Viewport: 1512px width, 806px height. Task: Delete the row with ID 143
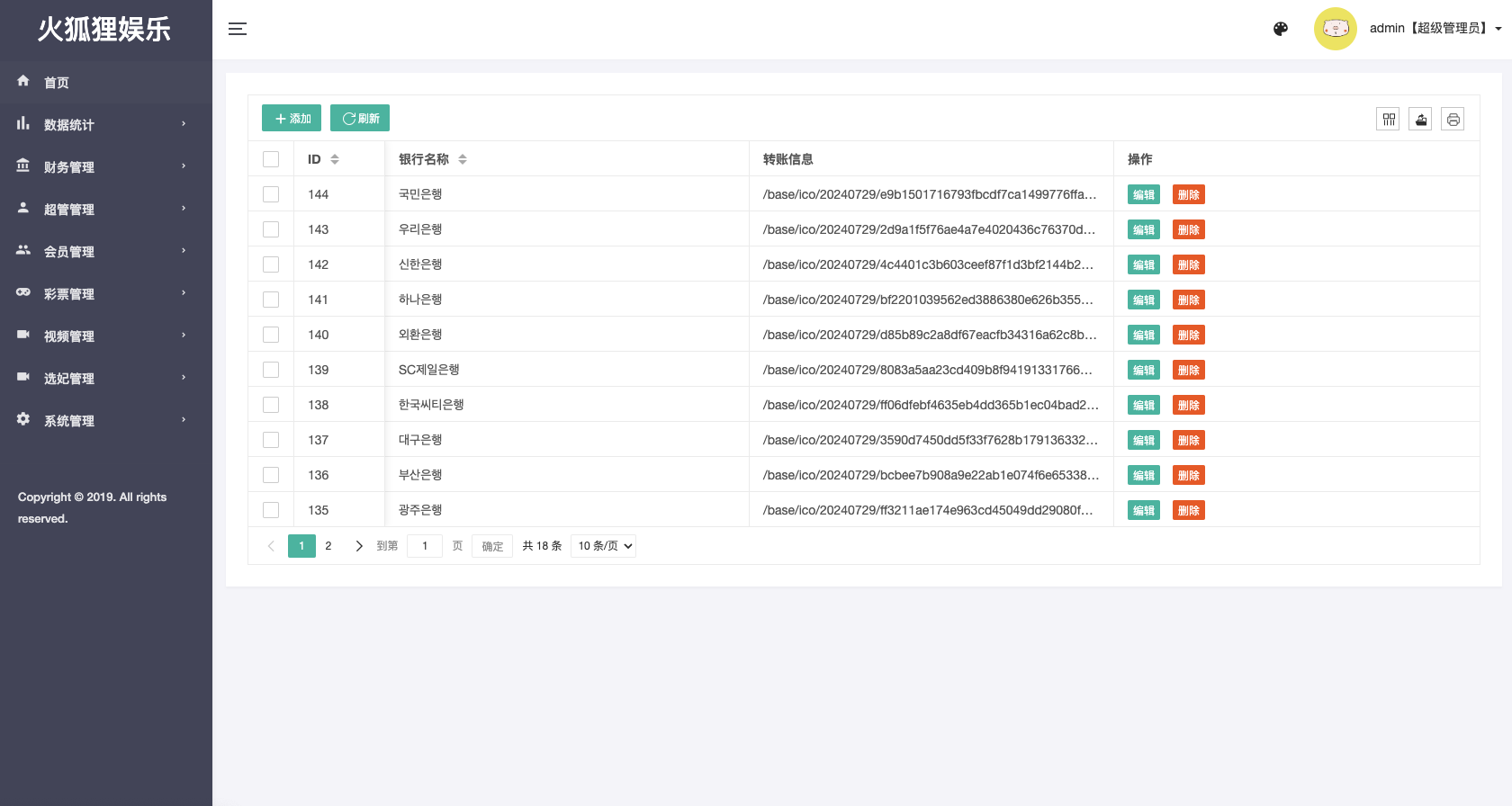[1188, 229]
